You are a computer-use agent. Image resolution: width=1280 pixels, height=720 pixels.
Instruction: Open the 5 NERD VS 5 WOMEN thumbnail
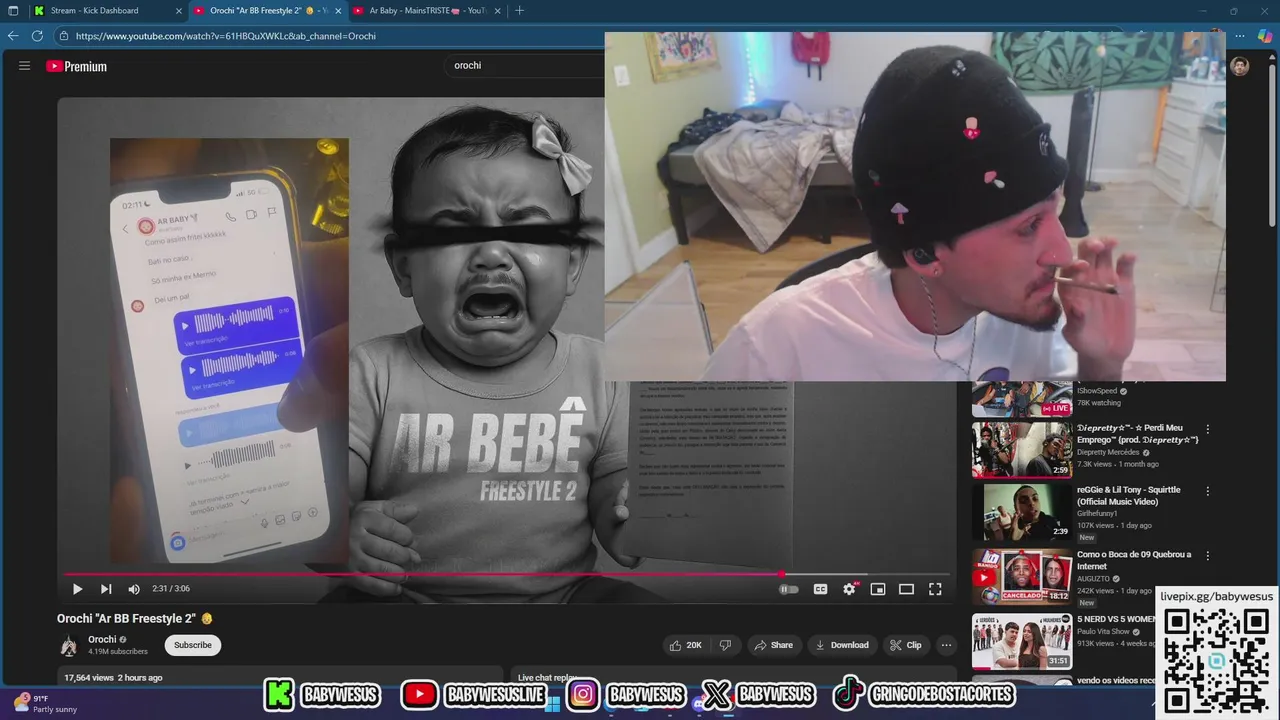pos(1022,641)
